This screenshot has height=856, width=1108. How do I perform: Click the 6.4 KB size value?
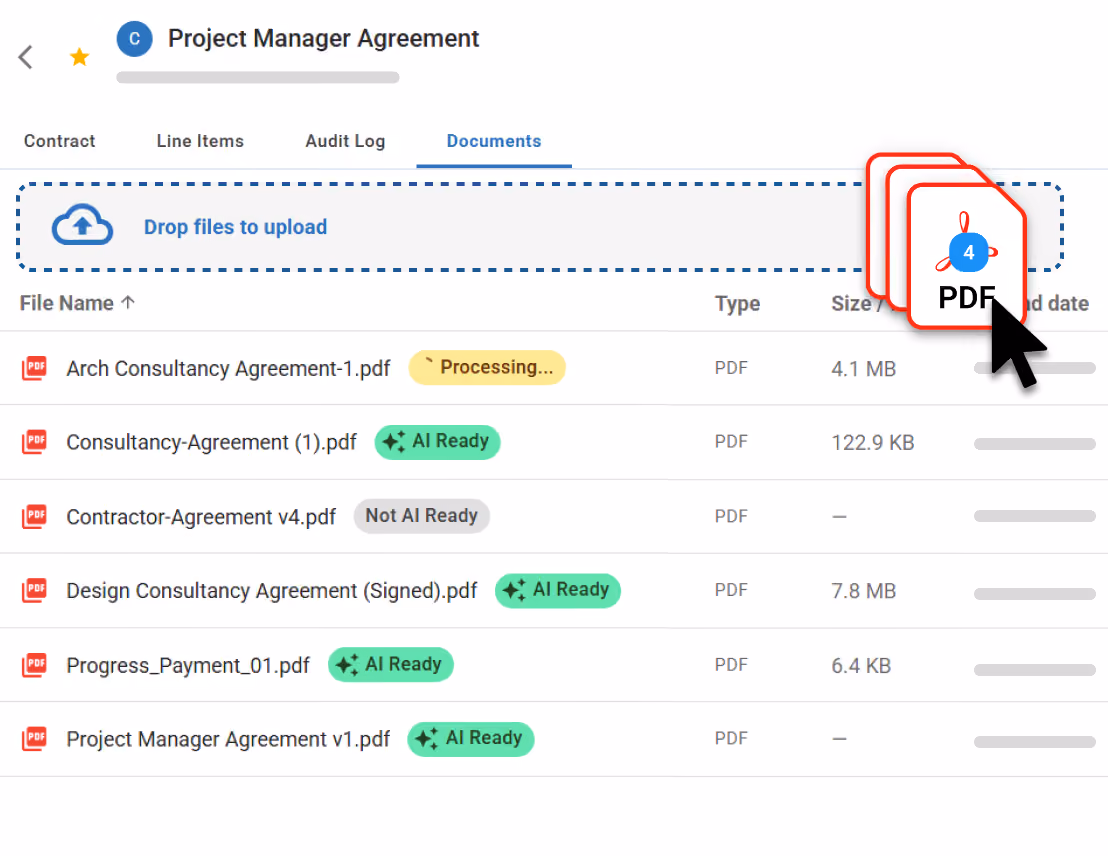coord(861,666)
